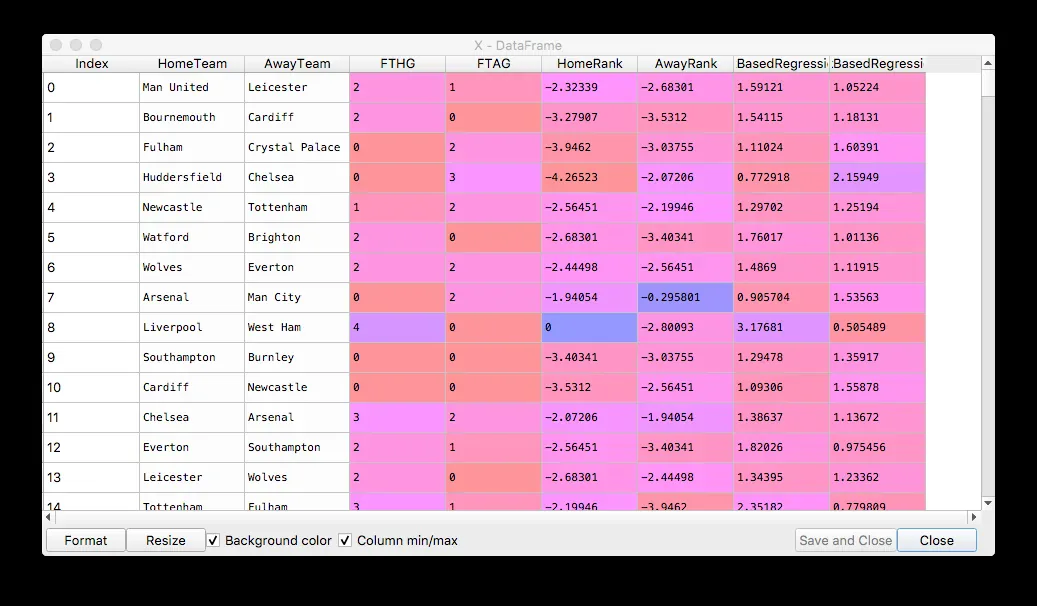1037x606 pixels.
Task: Click the scroll up arrow on vertical scrollbar
Action: [x=987, y=64]
